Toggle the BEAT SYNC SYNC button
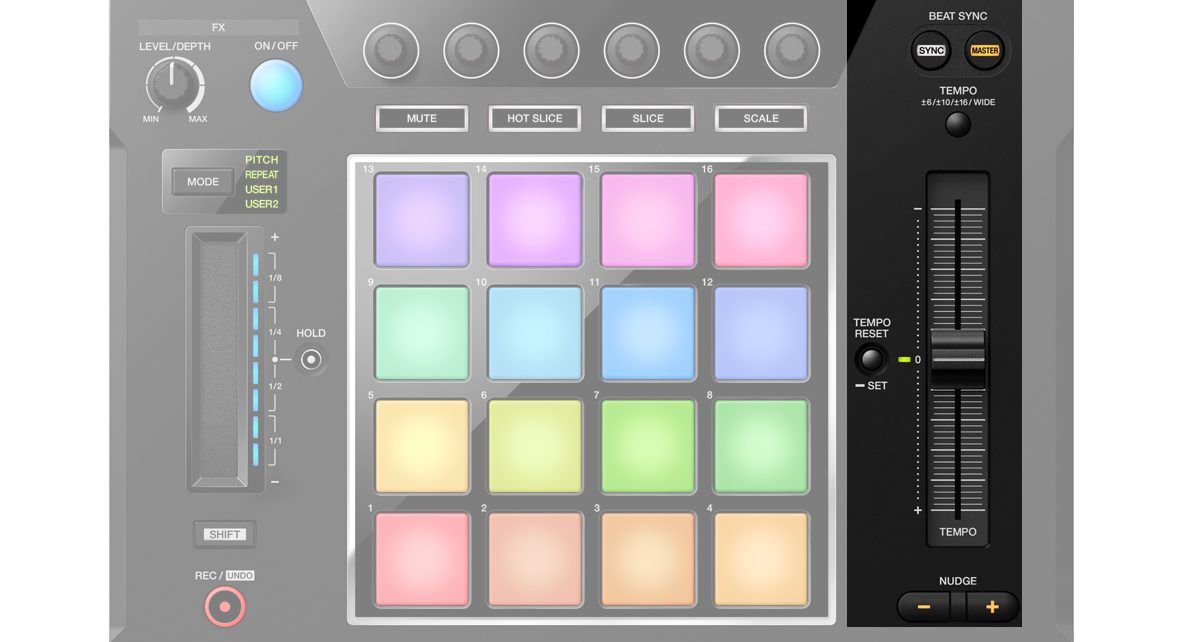This screenshot has width=1204, height=642. coord(931,50)
